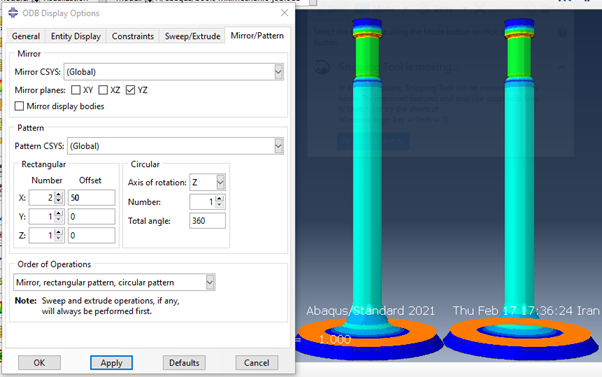Click the Total angle input field

coord(207,221)
